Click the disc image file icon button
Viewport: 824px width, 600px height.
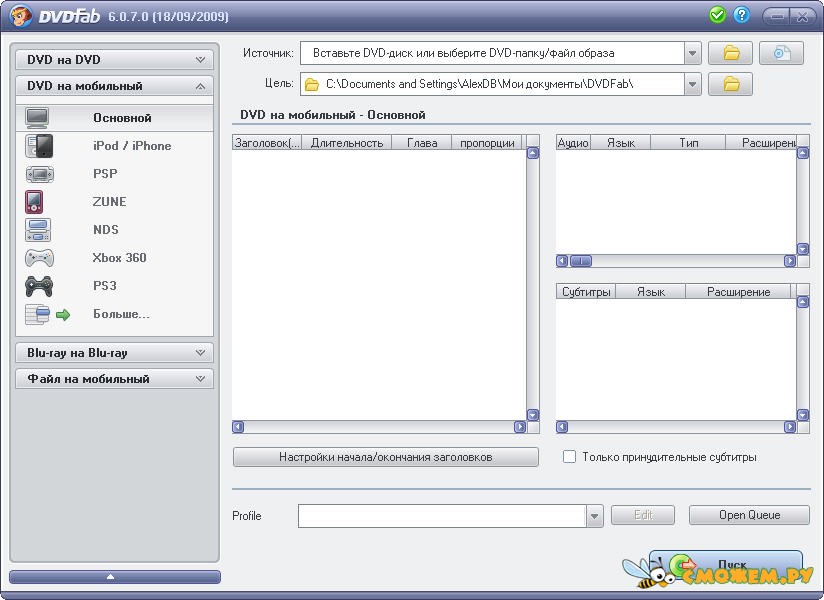[781, 53]
